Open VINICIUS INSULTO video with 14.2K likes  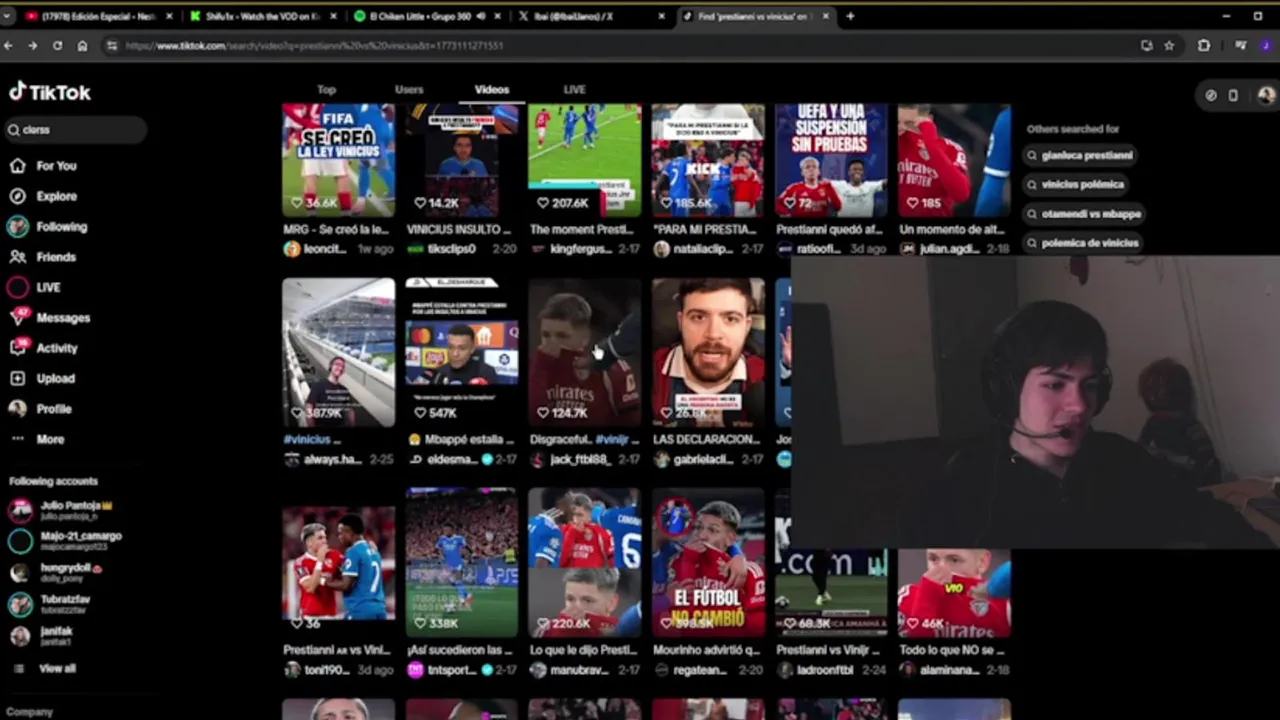click(462, 160)
